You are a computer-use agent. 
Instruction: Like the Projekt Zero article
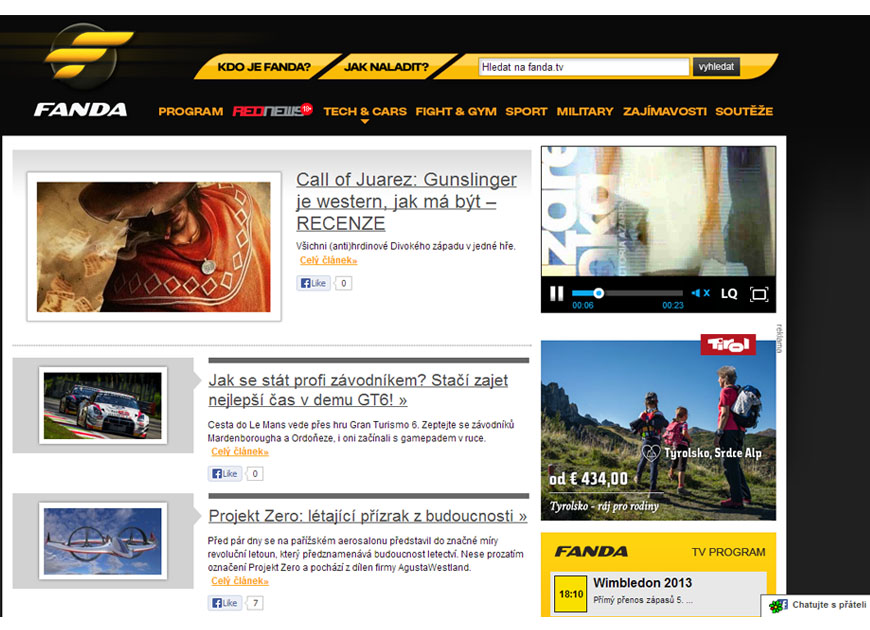click(225, 603)
